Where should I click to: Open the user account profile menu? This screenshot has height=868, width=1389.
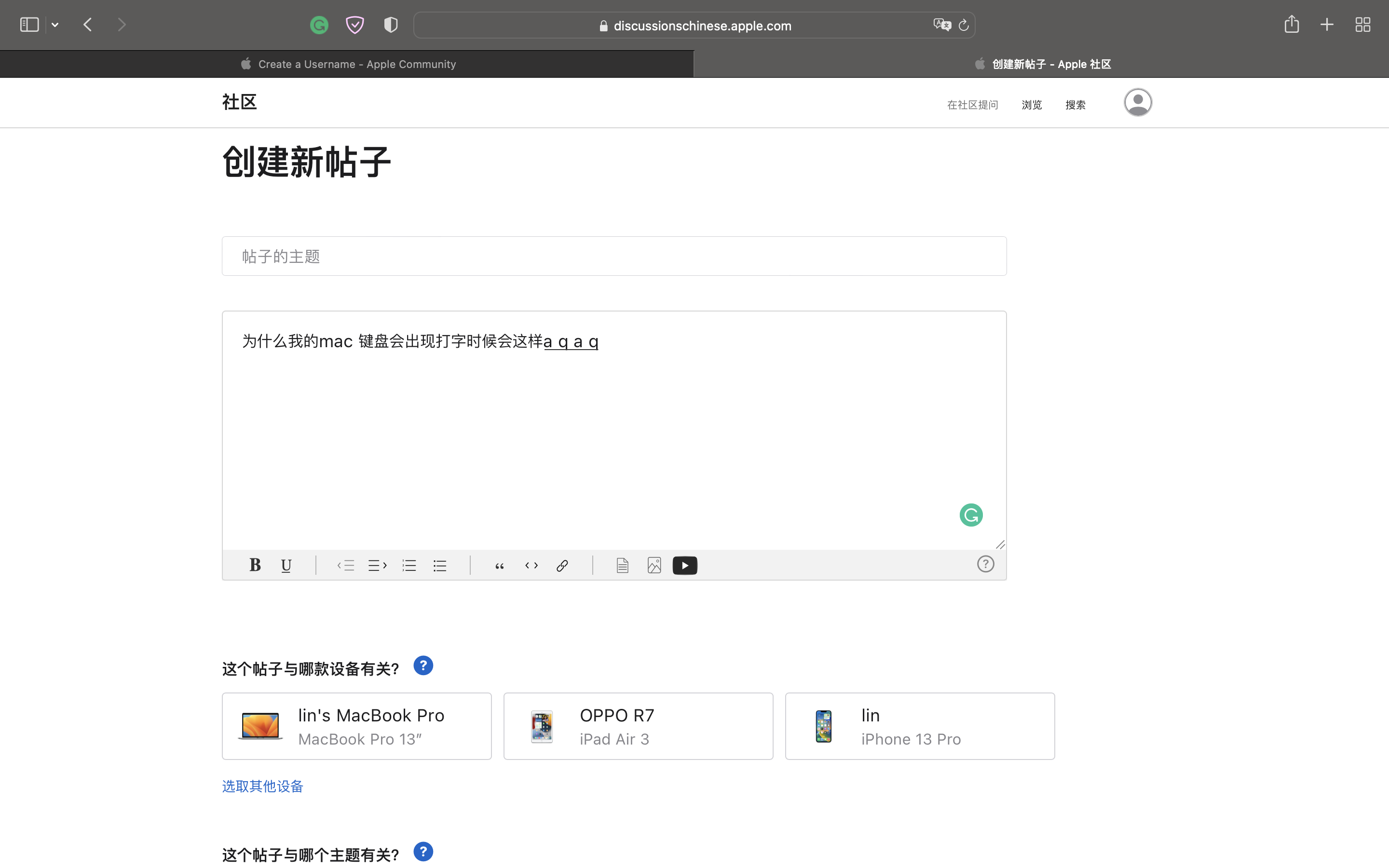[x=1138, y=102]
